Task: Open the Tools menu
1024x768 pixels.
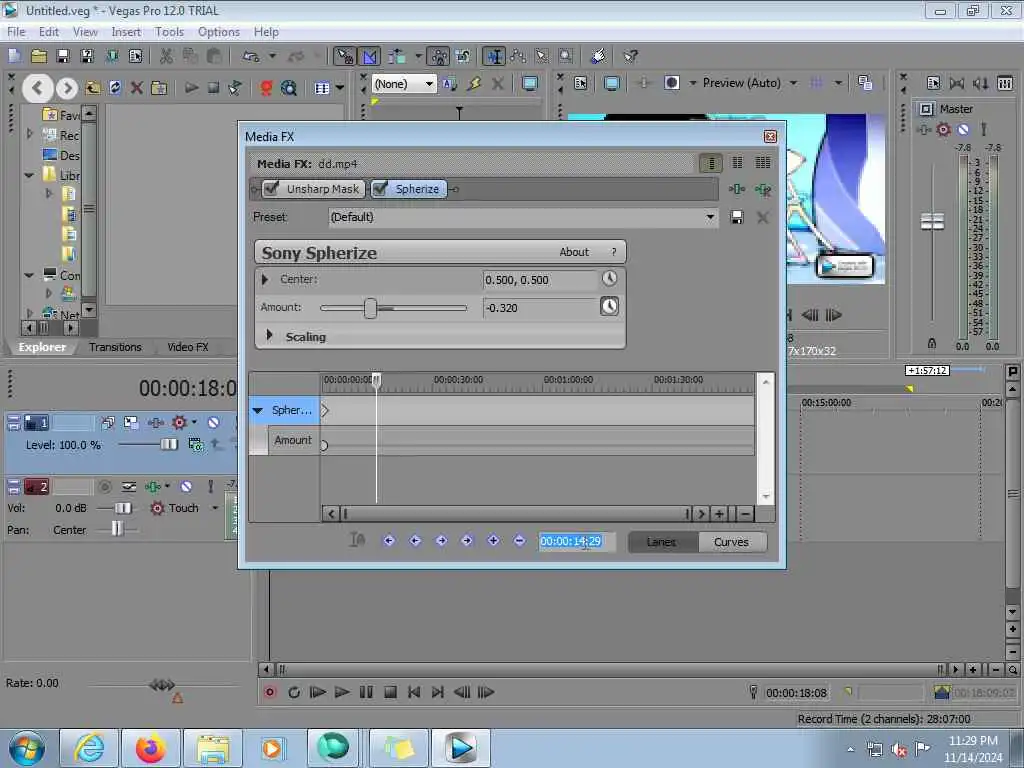Action: coord(169,31)
